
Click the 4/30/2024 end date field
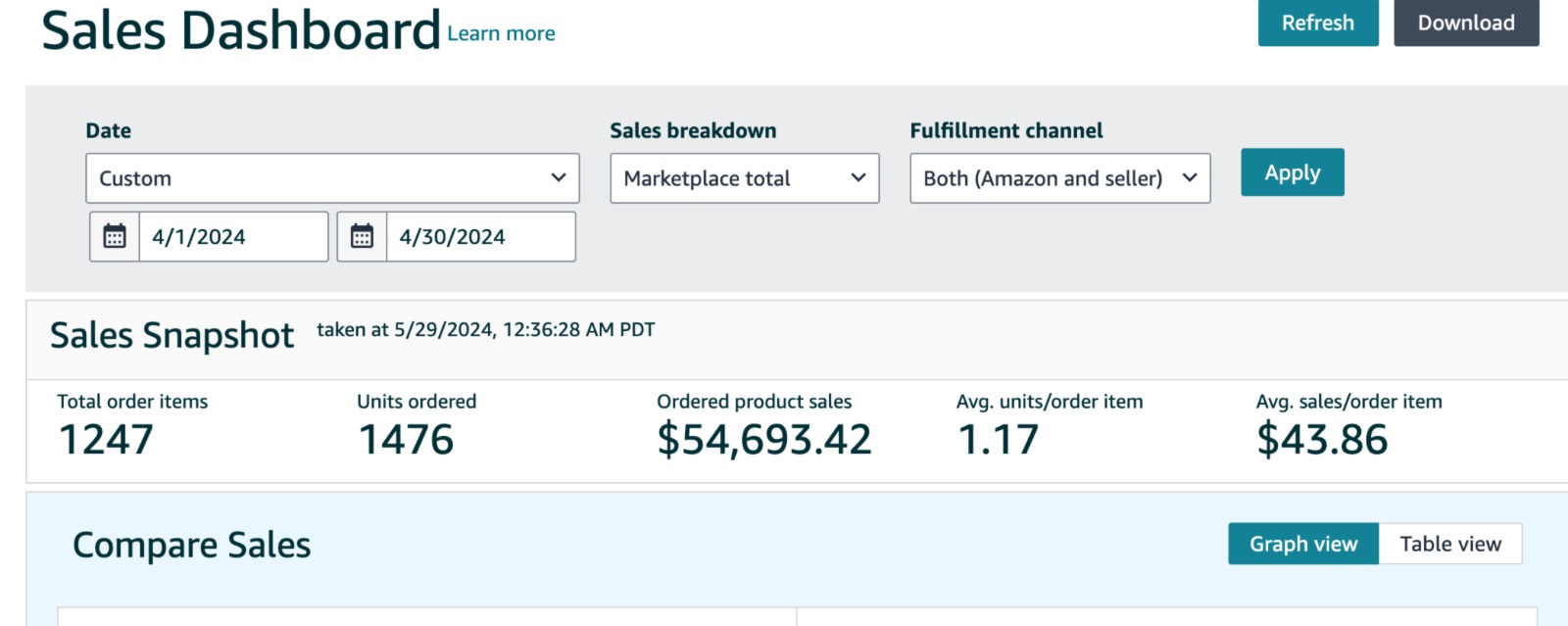pos(480,236)
